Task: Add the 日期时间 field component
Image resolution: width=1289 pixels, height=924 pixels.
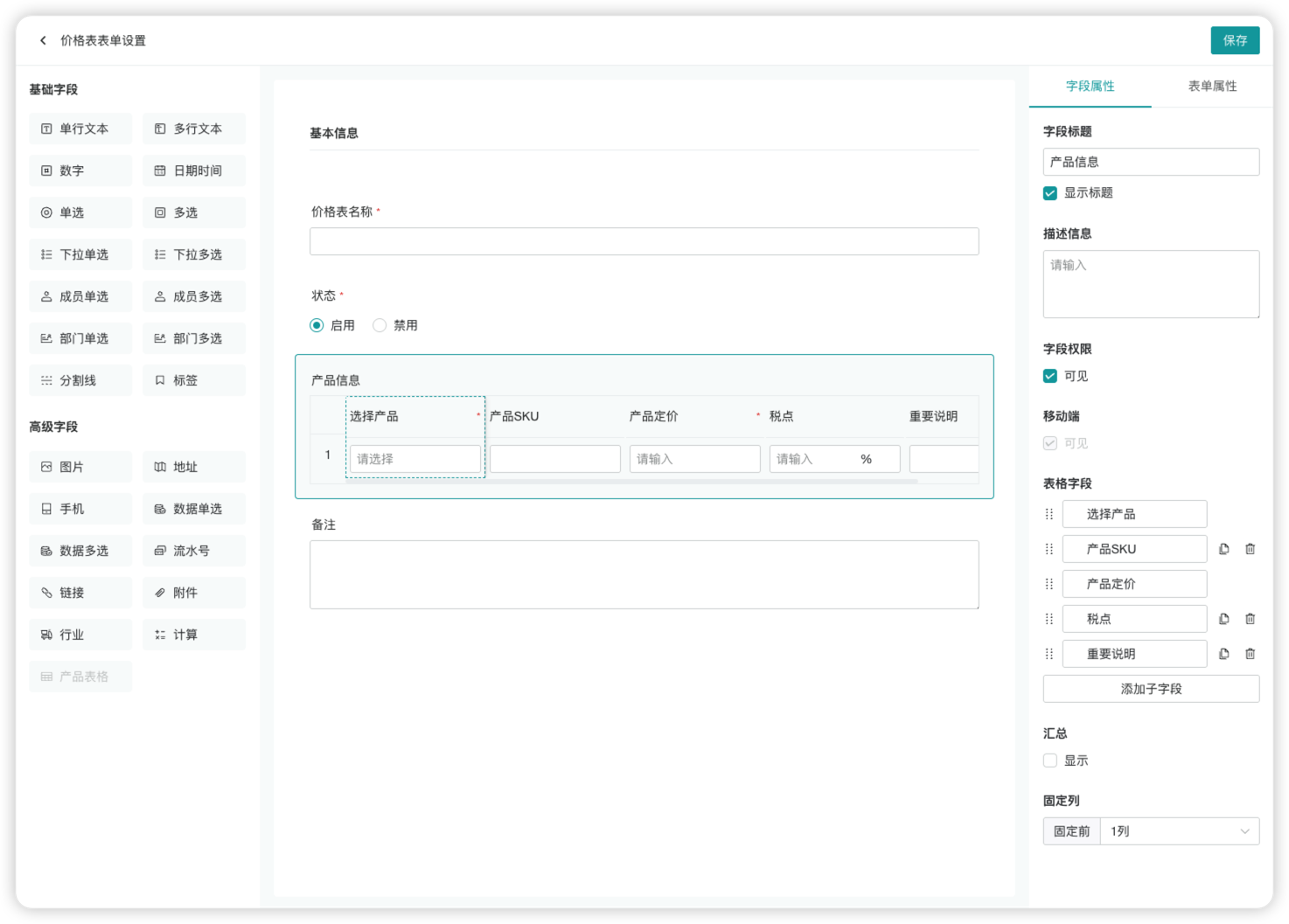Action: (193, 170)
